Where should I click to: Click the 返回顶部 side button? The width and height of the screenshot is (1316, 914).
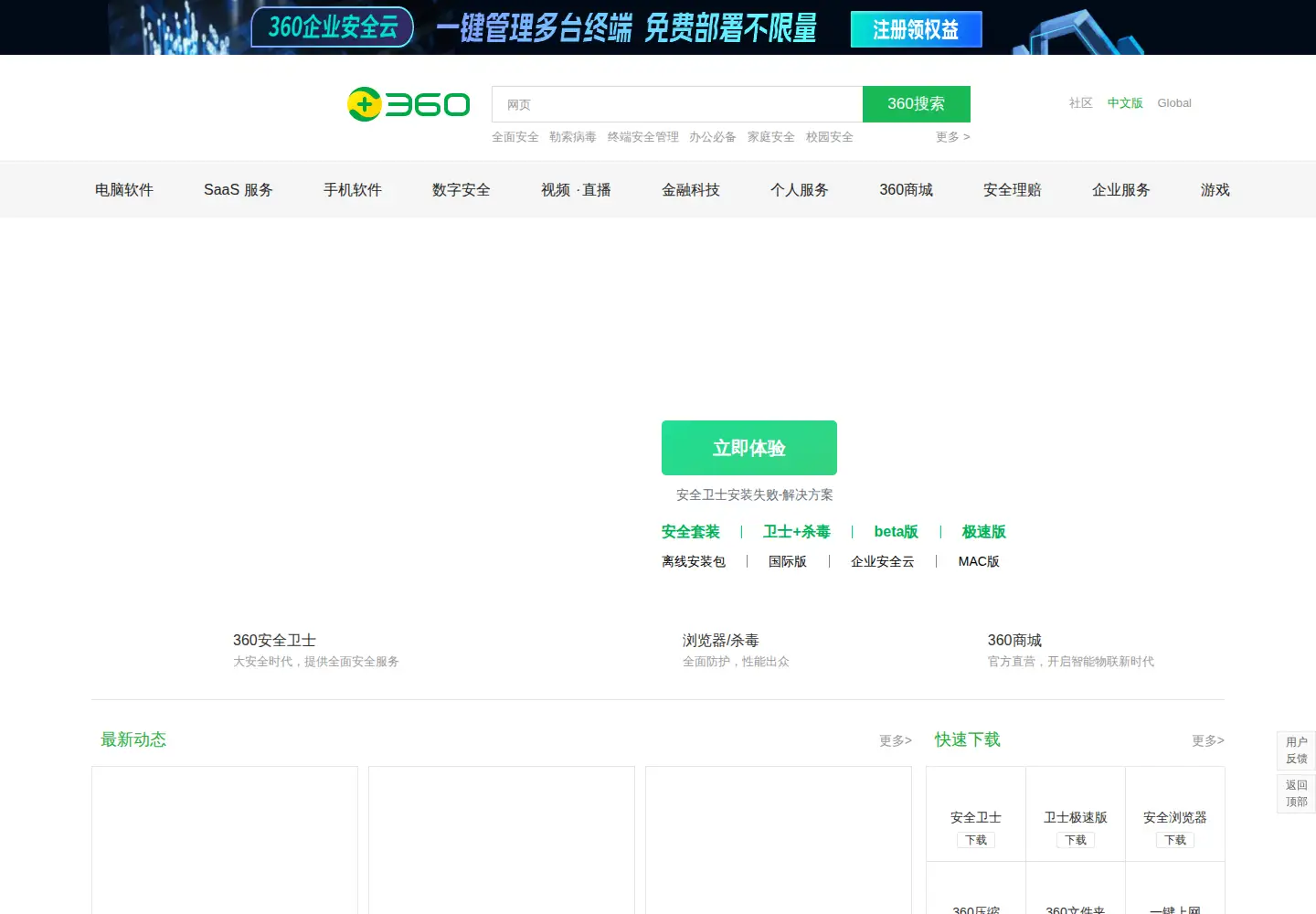(1296, 793)
